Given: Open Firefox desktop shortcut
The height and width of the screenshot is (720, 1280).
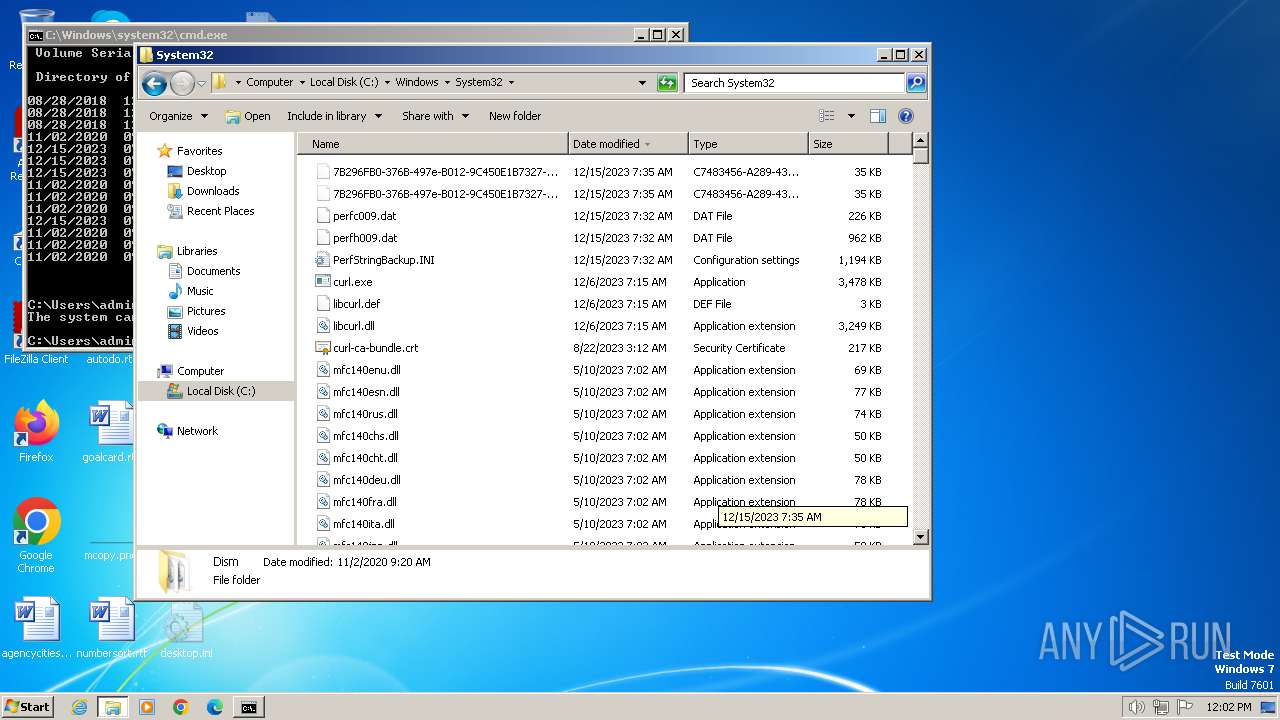Looking at the screenshot, I should 36,432.
